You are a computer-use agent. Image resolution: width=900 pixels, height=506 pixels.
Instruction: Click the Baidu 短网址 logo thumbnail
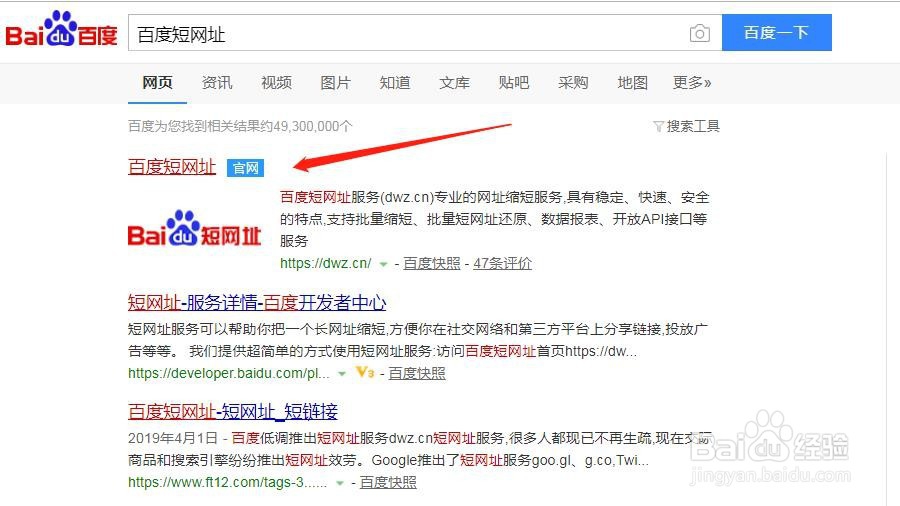[194, 228]
